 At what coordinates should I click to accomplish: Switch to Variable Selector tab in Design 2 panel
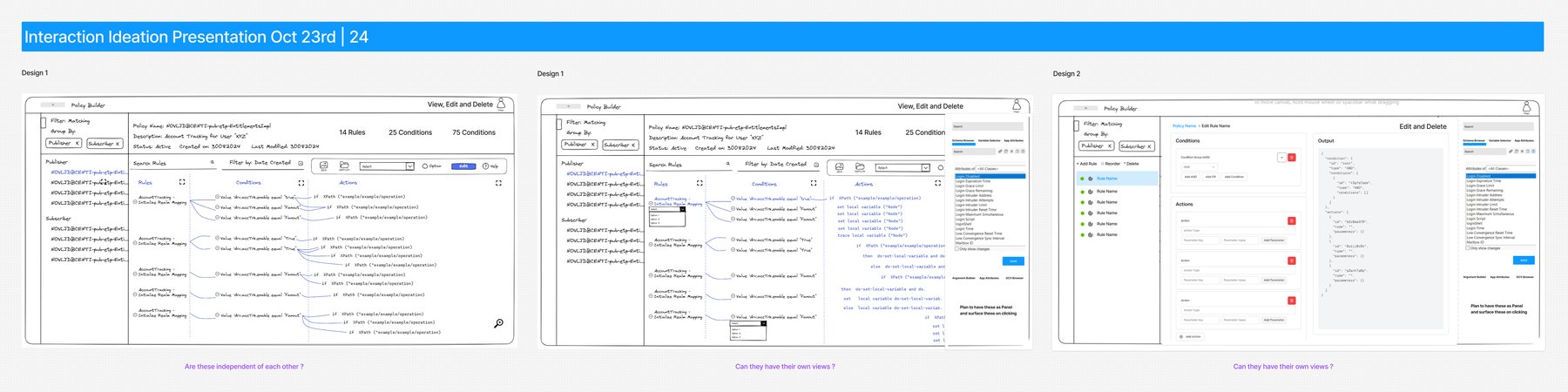1500,139
